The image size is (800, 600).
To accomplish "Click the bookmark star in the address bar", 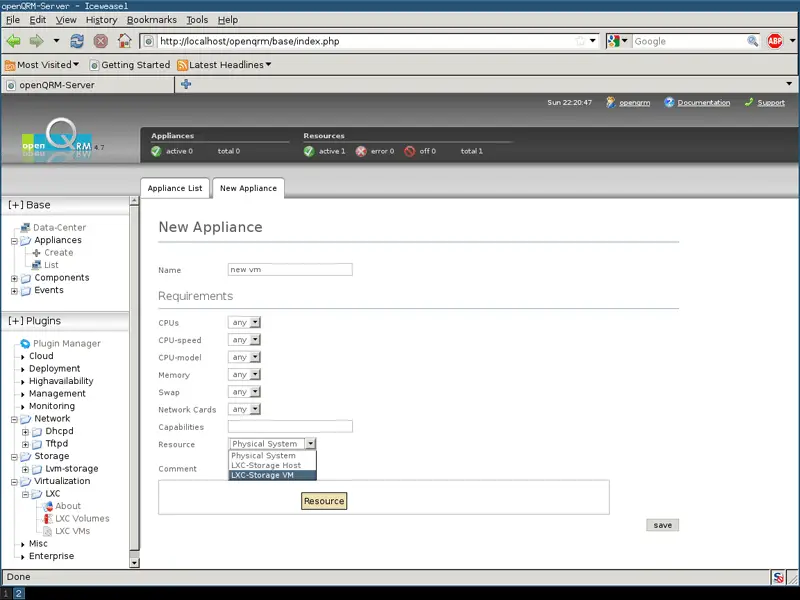I will pyautogui.click(x=580, y=41).
